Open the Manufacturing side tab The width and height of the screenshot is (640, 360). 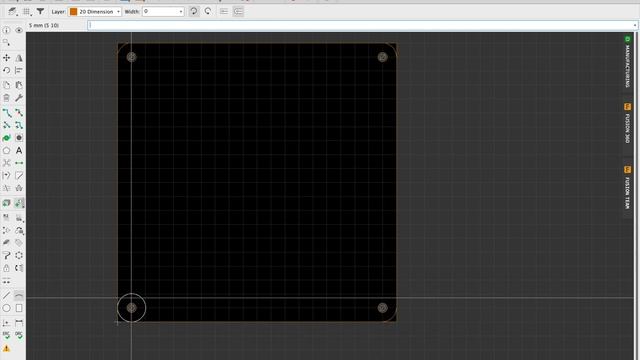tap(627, 62)
